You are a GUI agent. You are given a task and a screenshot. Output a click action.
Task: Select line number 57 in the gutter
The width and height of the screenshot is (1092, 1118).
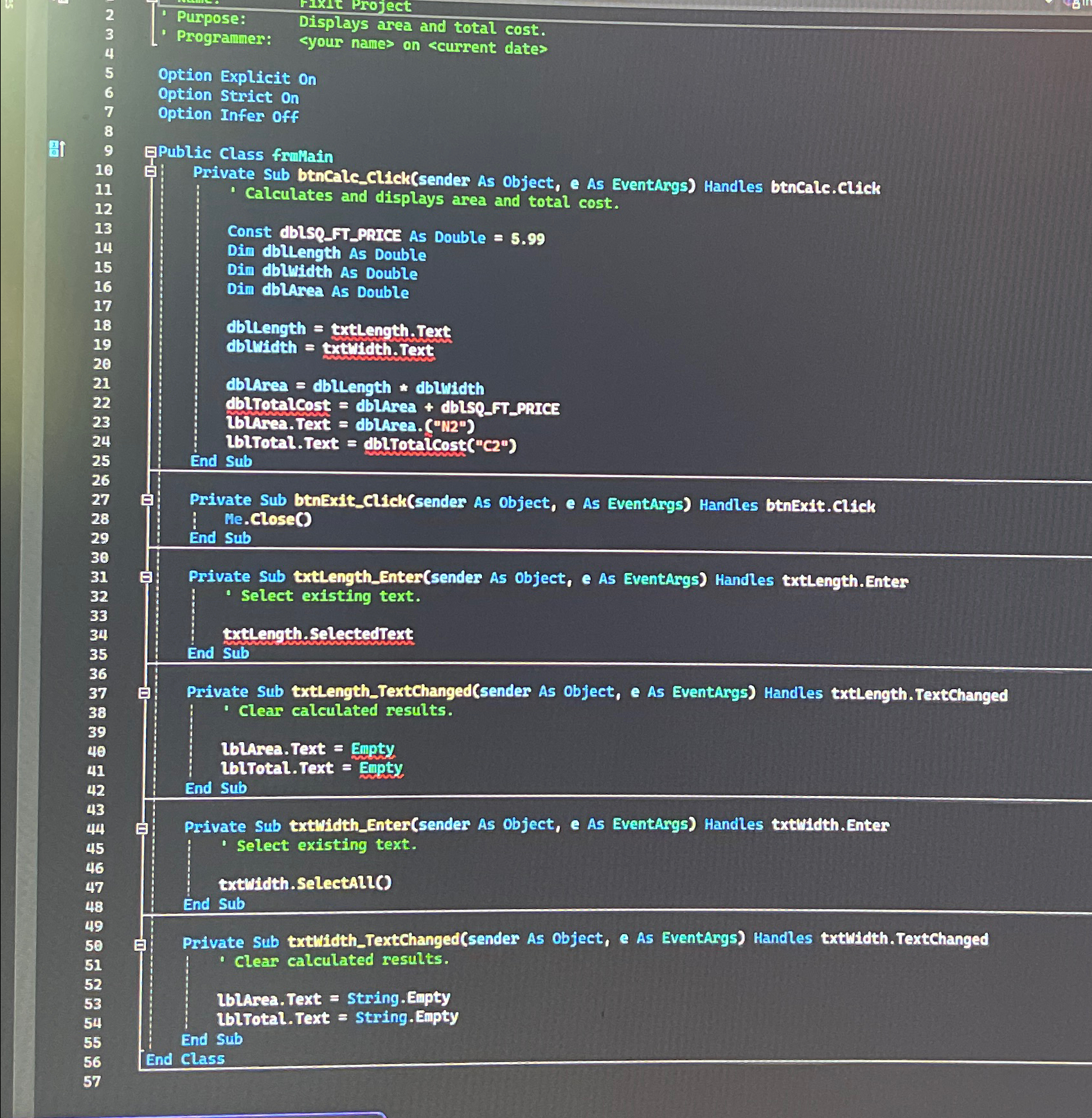(x=92, y=1081)
